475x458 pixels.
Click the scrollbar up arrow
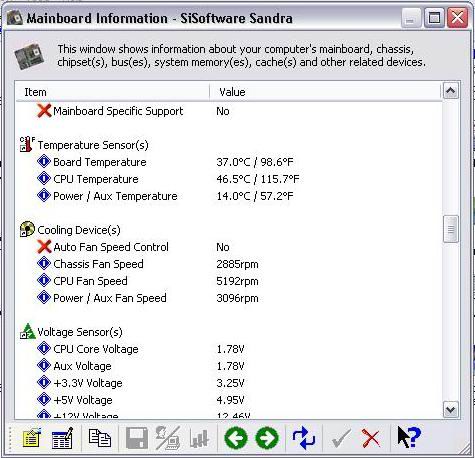pyautogui.click(x=451, y=91)
